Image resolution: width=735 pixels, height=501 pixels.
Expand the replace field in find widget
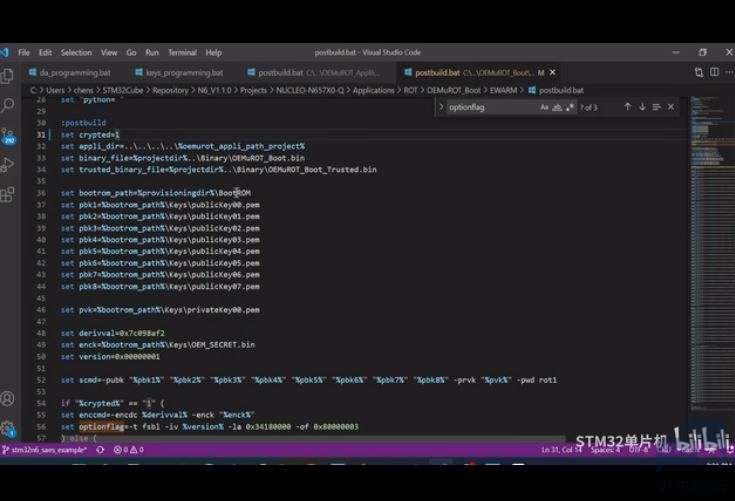[x=441, y=107]
